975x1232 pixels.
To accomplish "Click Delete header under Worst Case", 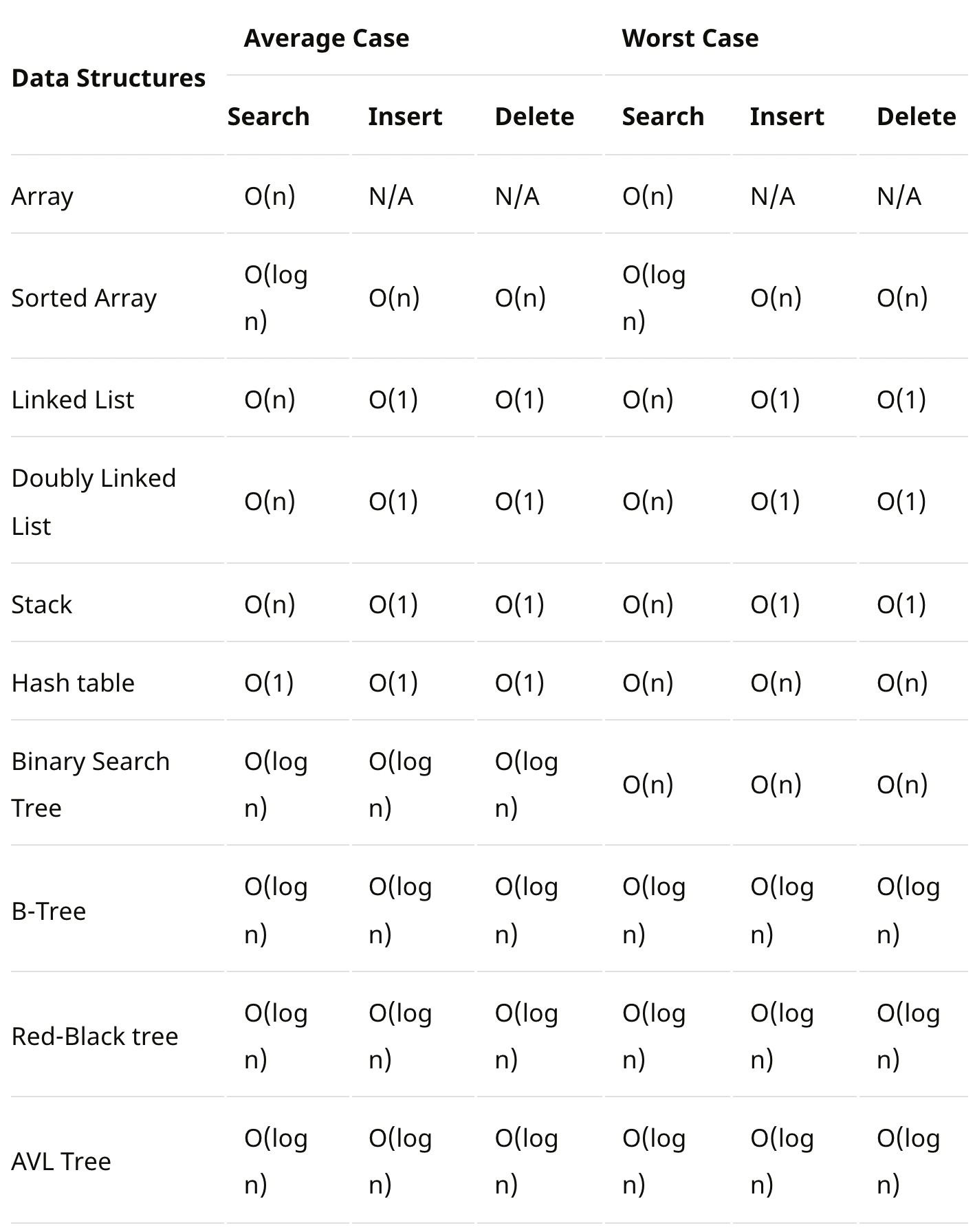I will 916,117.
